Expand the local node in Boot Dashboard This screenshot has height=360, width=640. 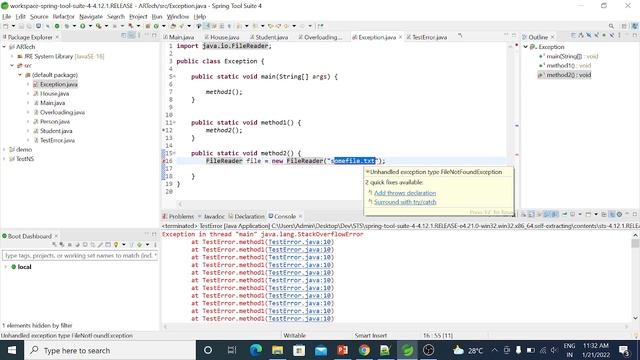(x=6, y=267)
